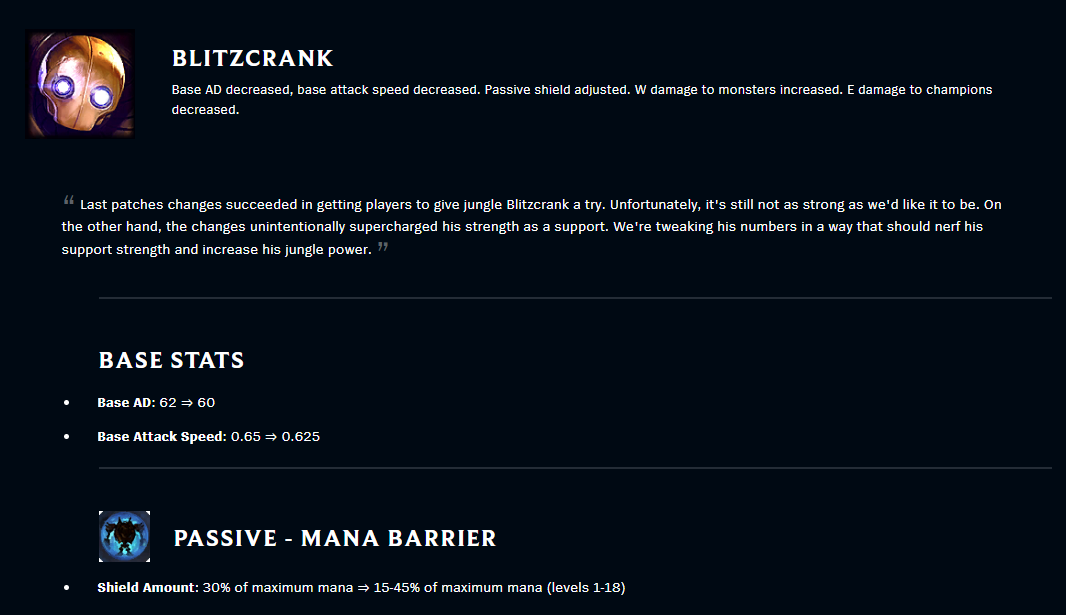Viewport: 1066px width, 615px height.
Task: Click the Base Attack Speed label
Action: pyautogui.click(x=162, y=436)
